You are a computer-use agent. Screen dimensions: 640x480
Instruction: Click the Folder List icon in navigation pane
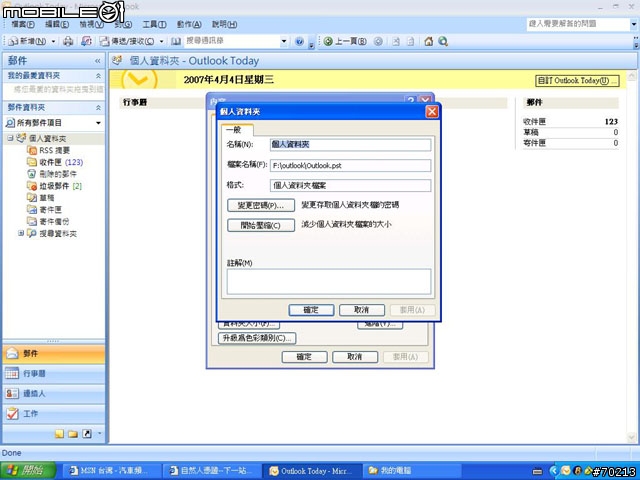click(73, 433)
